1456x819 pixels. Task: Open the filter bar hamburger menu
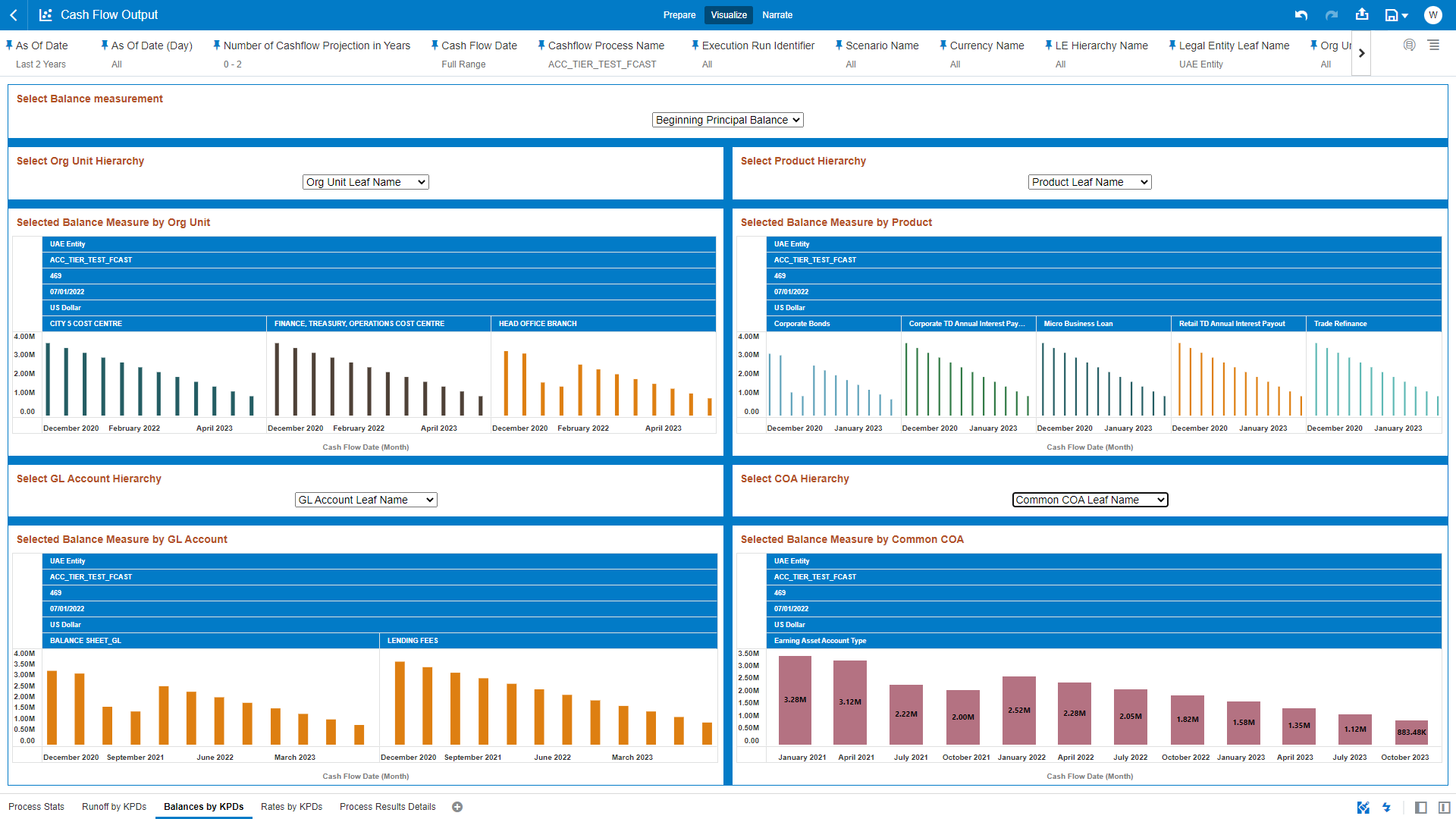click(x=1434, y=45)
